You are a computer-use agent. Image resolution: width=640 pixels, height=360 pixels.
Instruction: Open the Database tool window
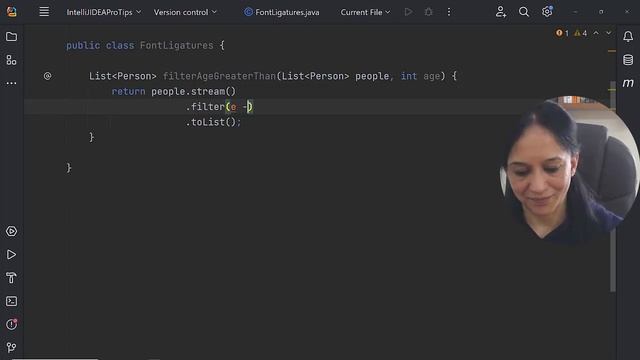pos(628,60)
